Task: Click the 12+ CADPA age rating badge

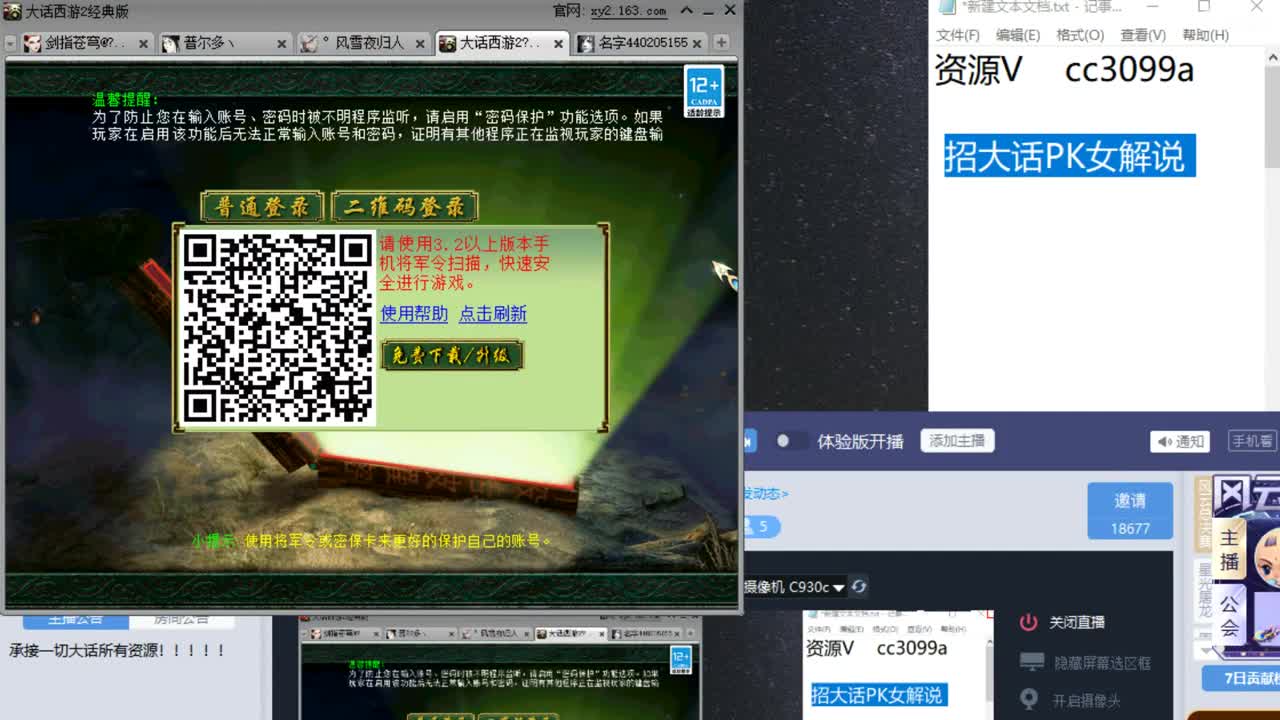Action: (x=703, y=92)
